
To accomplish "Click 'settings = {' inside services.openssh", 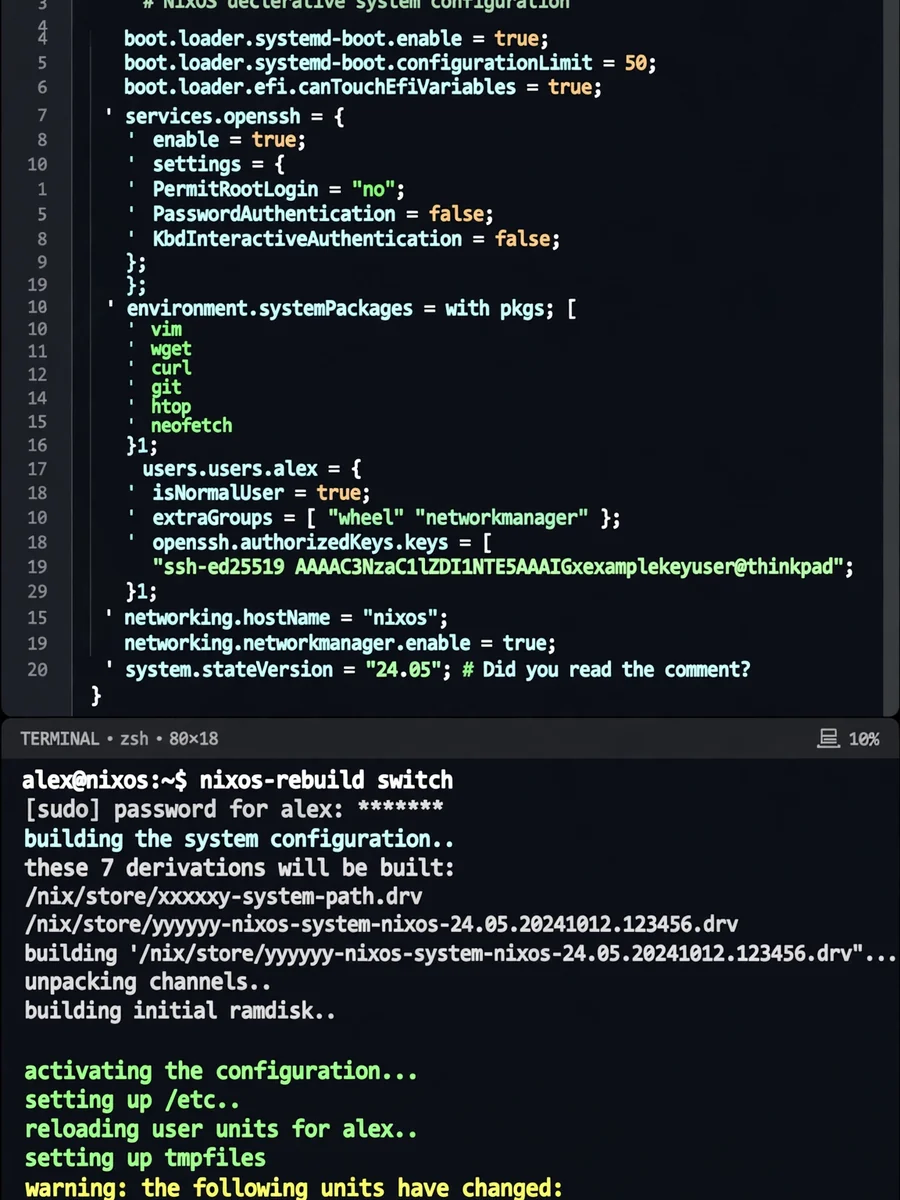I will tap(218, 164).
